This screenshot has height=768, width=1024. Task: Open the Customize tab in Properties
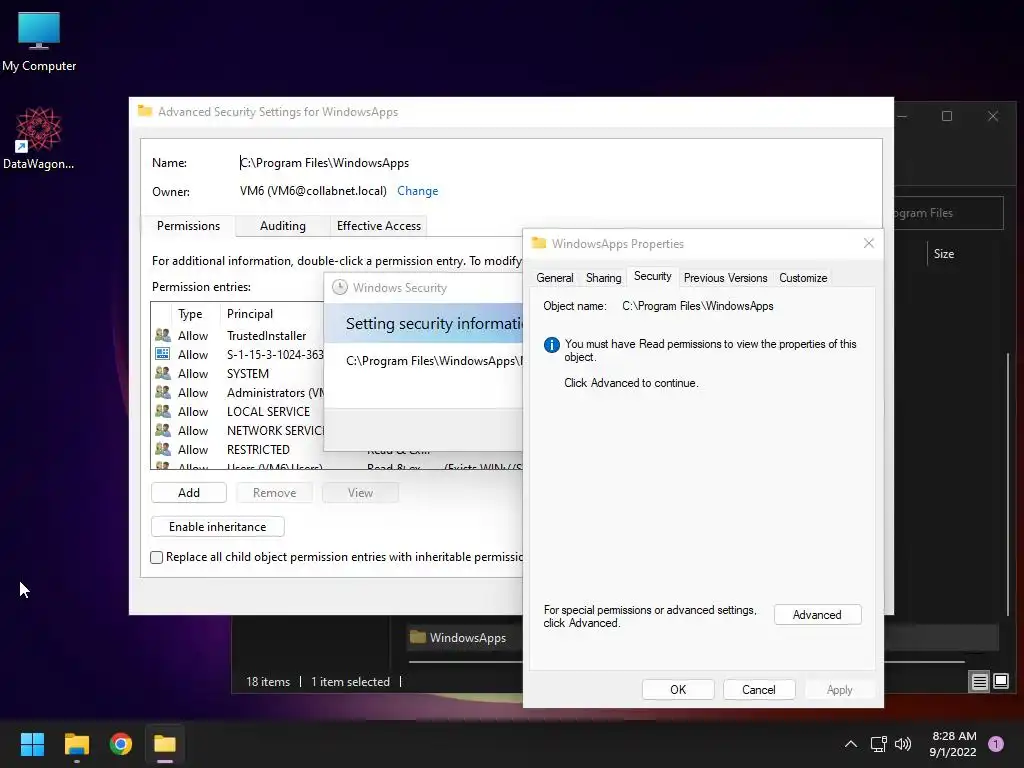(803, 278)
